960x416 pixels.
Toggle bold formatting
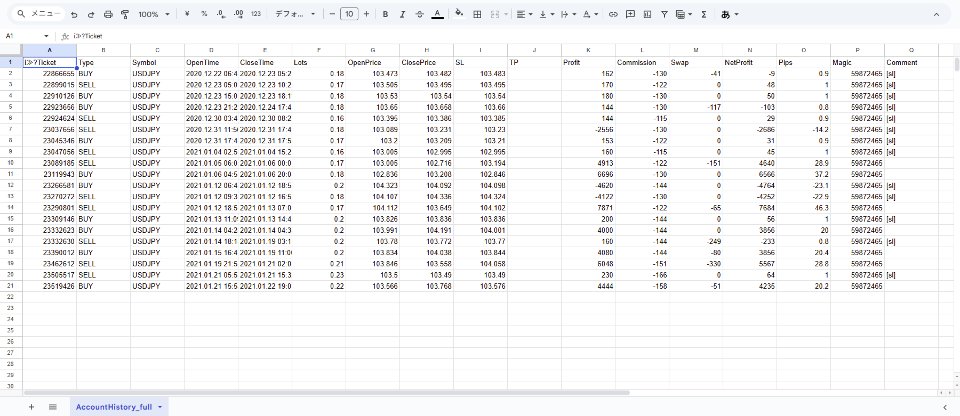pos(385,14)
